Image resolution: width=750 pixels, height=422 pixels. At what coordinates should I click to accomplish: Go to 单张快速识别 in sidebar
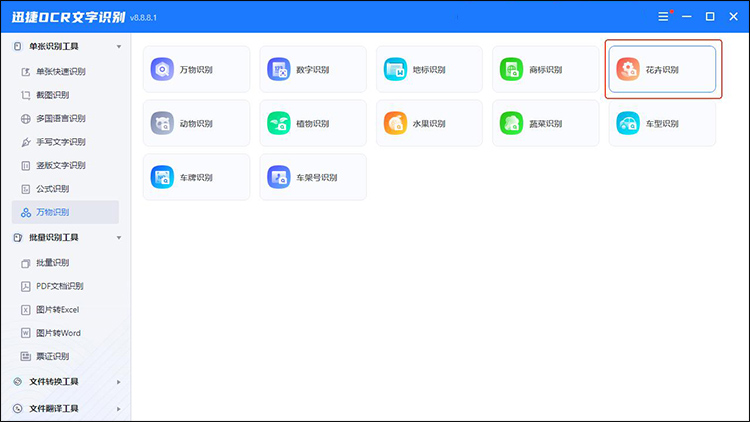click(x=60, y=71)
